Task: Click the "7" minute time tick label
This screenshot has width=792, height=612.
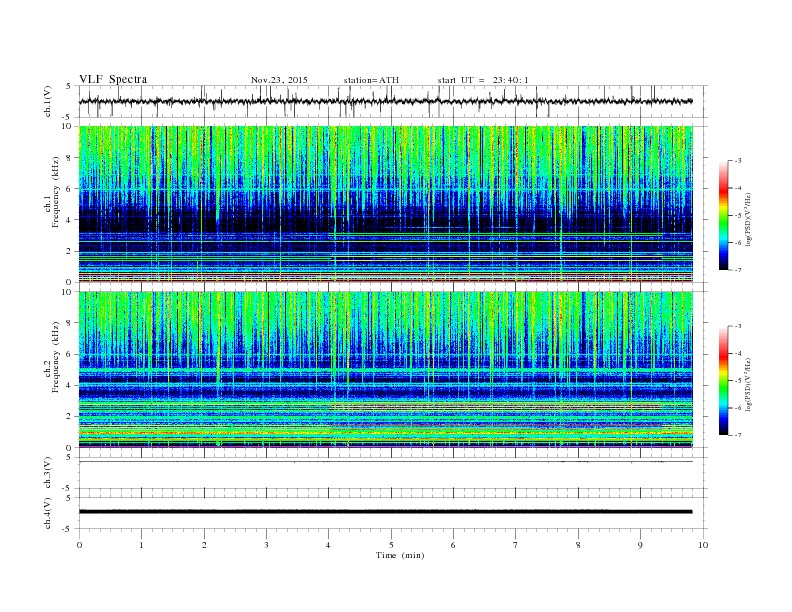Action: (x=516, y=545)
